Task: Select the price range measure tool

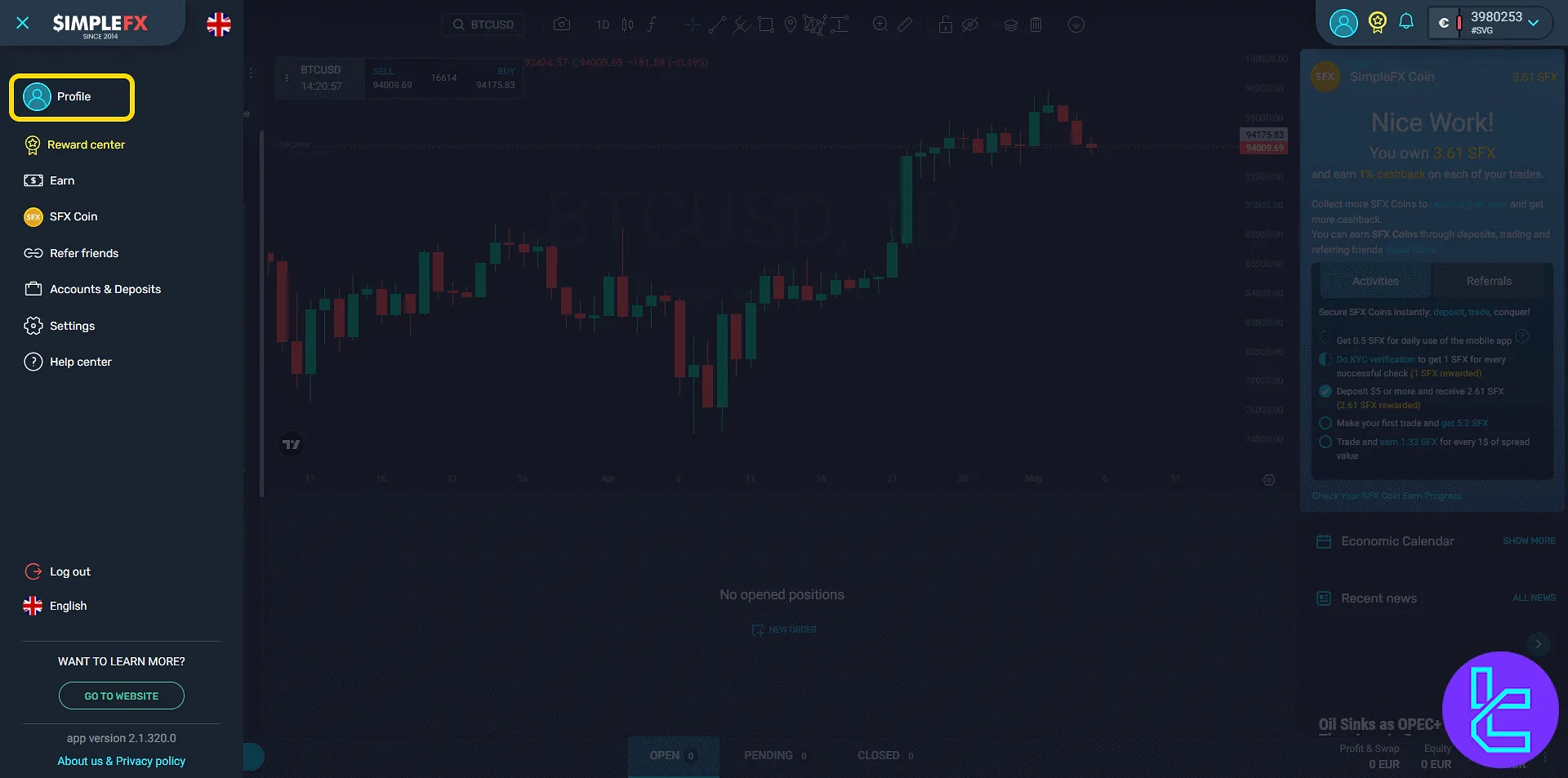Action: 840,24
